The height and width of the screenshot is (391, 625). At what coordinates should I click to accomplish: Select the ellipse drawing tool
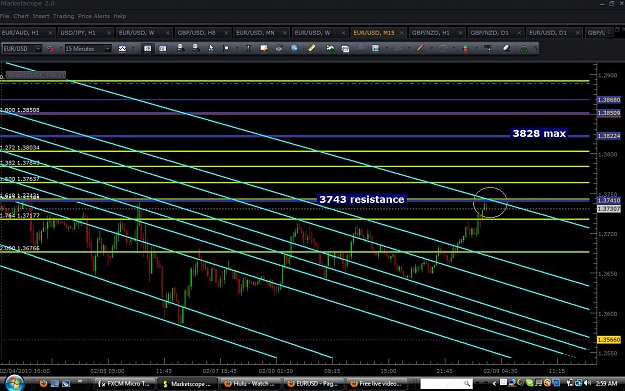pyautogui.click(x=442, y=48)
